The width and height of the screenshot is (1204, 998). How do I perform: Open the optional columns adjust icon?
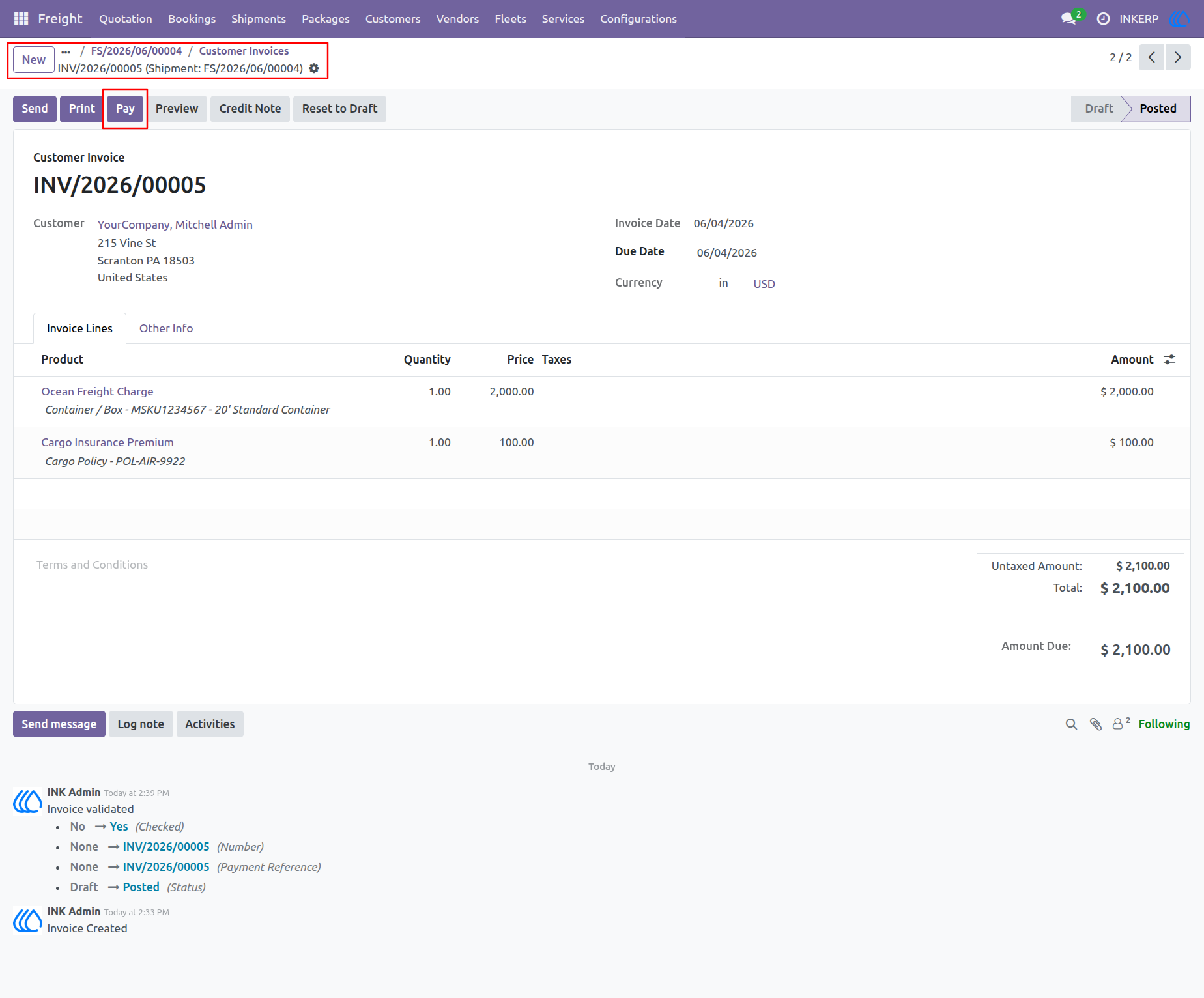[1169, 360]
